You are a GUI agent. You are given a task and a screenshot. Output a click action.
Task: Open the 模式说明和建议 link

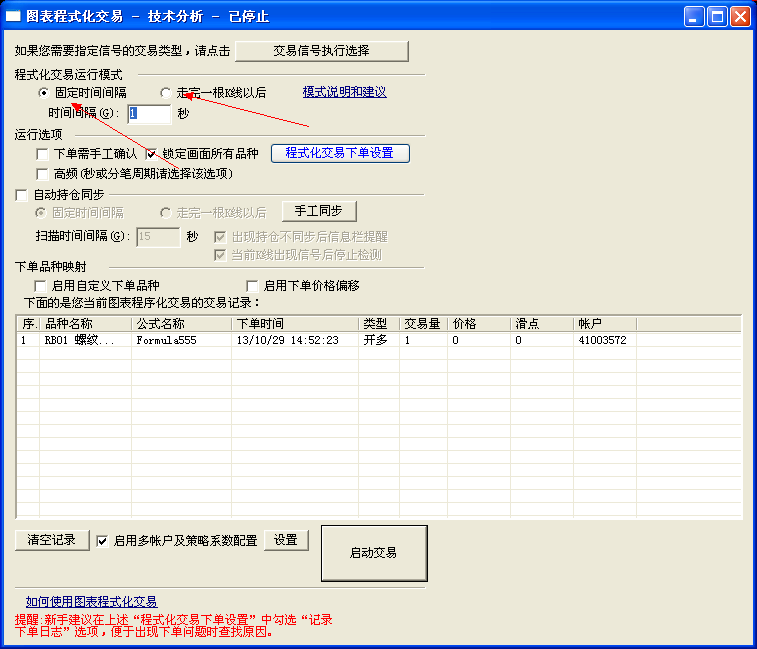pos(344,92)
